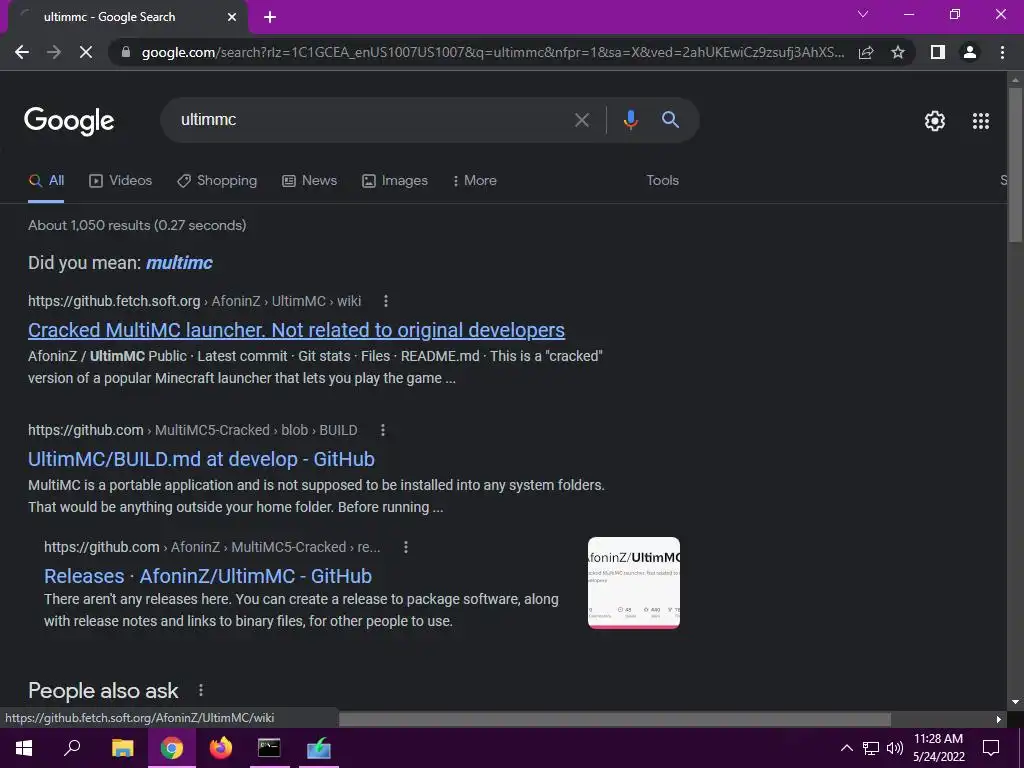
Task: Click the lock icon in address bar
Action: [x=126, y=52]
